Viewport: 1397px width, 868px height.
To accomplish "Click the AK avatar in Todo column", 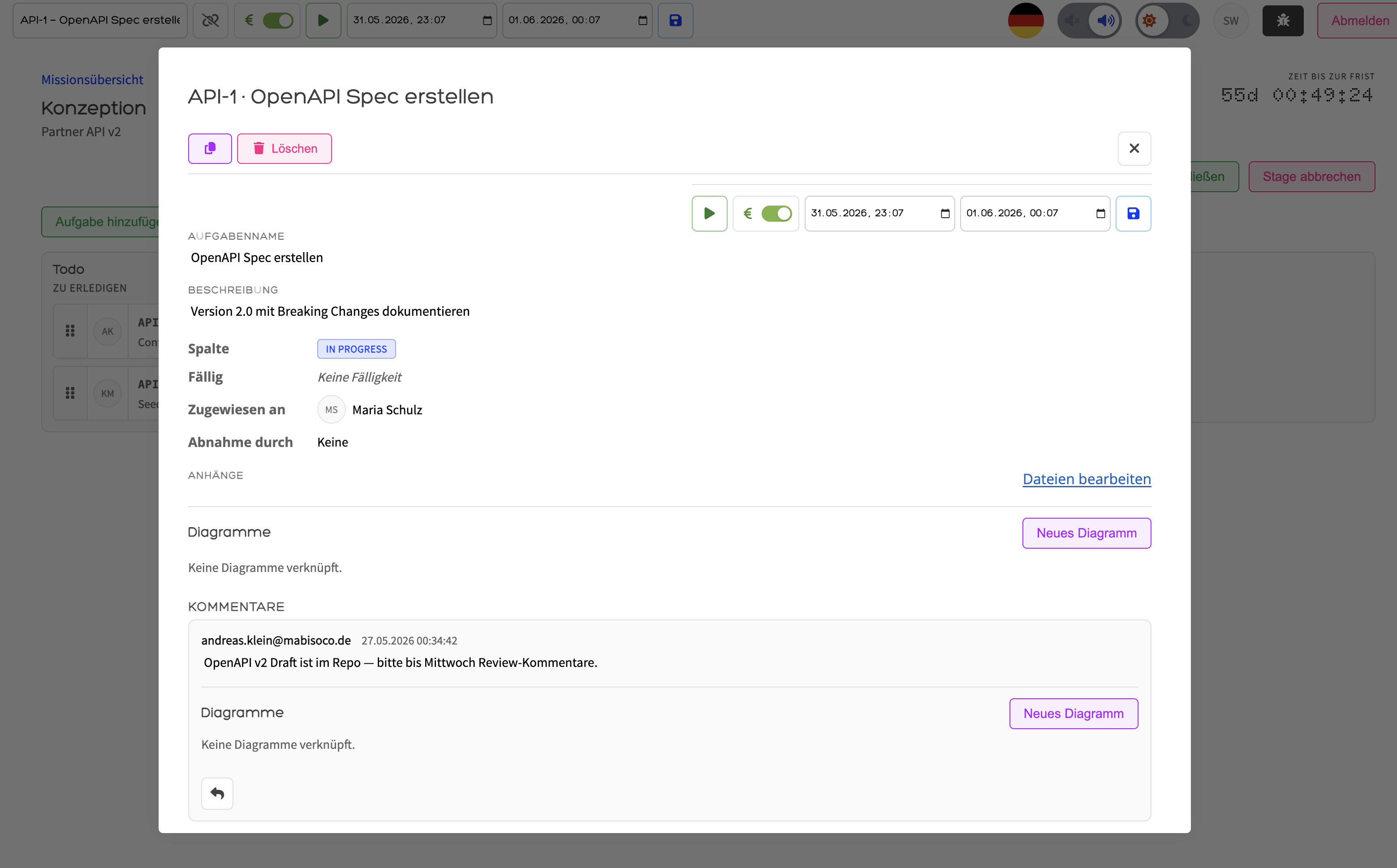I will (108, 331).
